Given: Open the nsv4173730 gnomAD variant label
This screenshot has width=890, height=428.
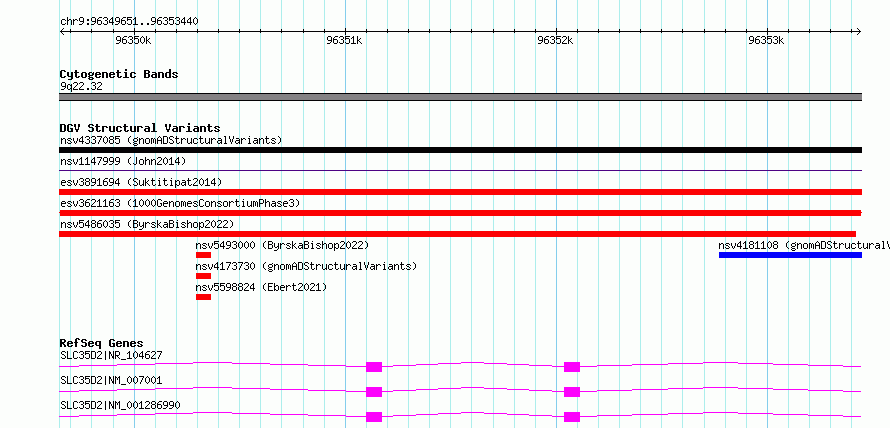Looking at the screenshot, I should (x=307, y=266).
